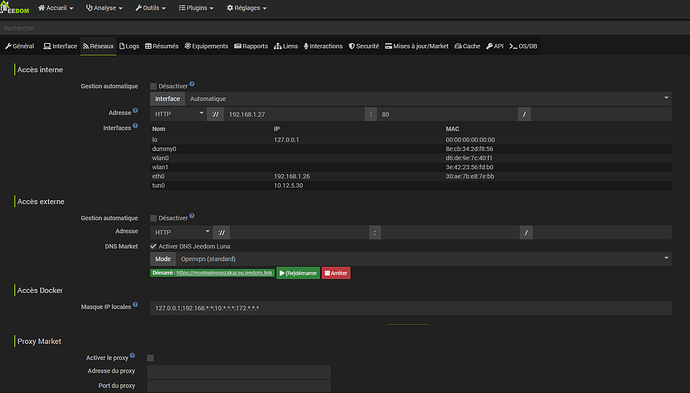Screen dimensions: 690x393
Task: Click help icon beside Activer le proxy
Action: [132, 355]
